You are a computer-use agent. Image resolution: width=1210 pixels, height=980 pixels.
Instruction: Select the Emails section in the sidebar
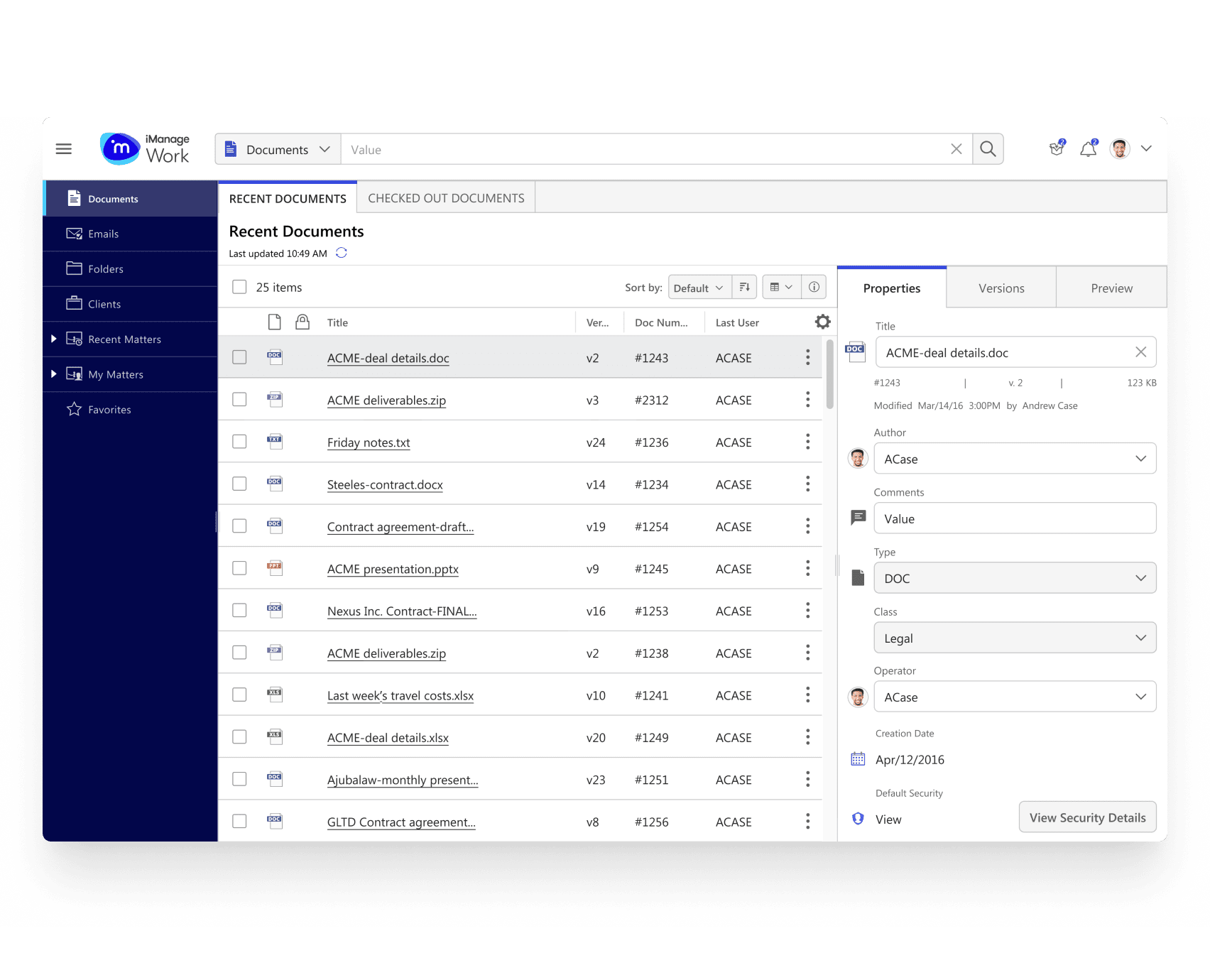(x=104, y=233)
